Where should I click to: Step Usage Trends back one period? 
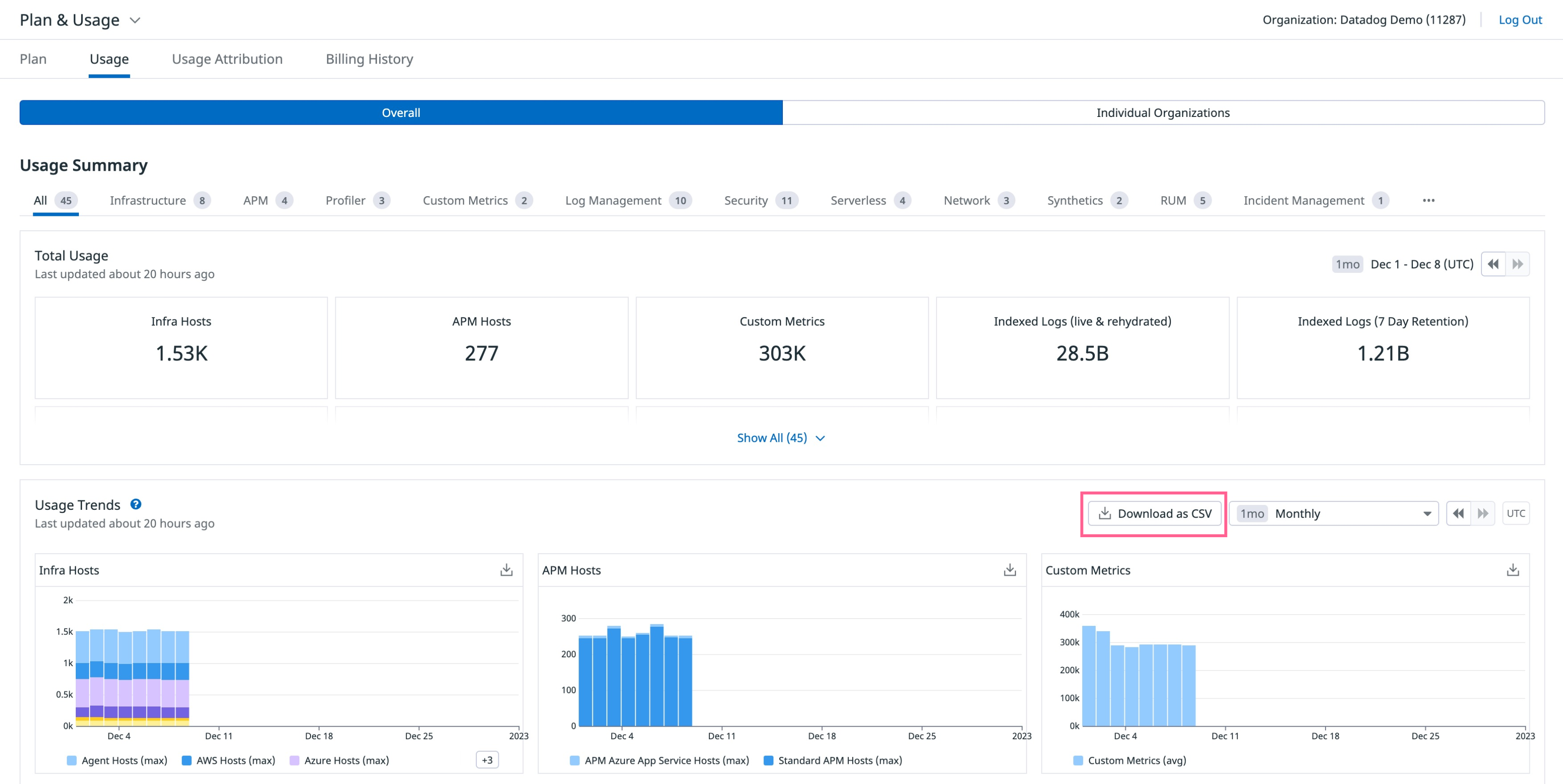click(1458, 513)
